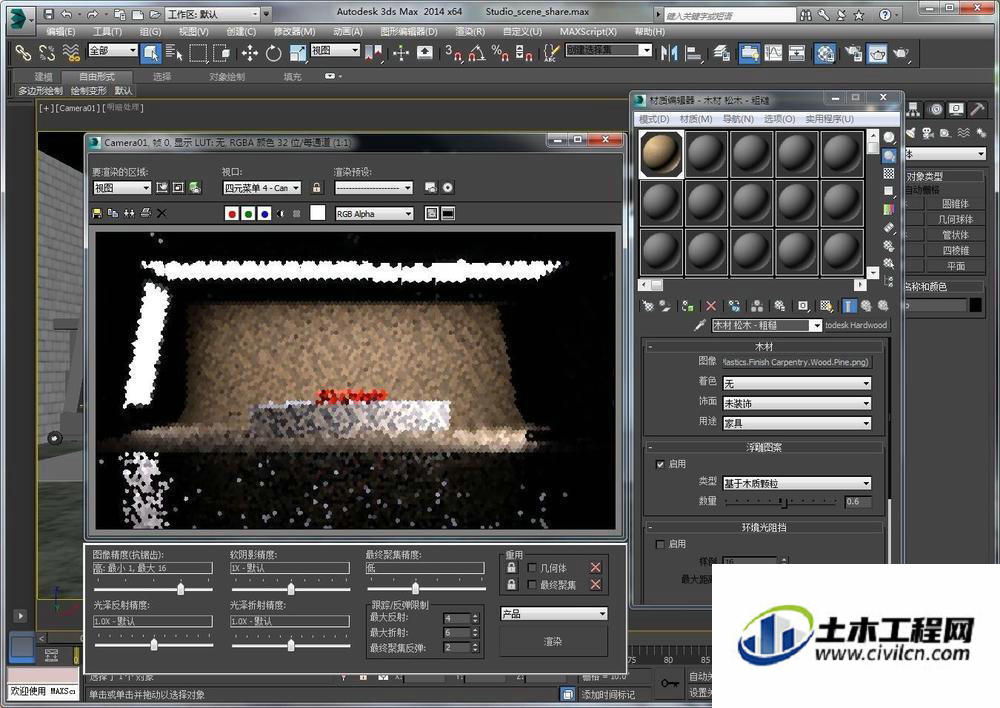Screen dimensions: 1000x708
Task: Click the teapot Render Production icon
Action: coord(901,52)
